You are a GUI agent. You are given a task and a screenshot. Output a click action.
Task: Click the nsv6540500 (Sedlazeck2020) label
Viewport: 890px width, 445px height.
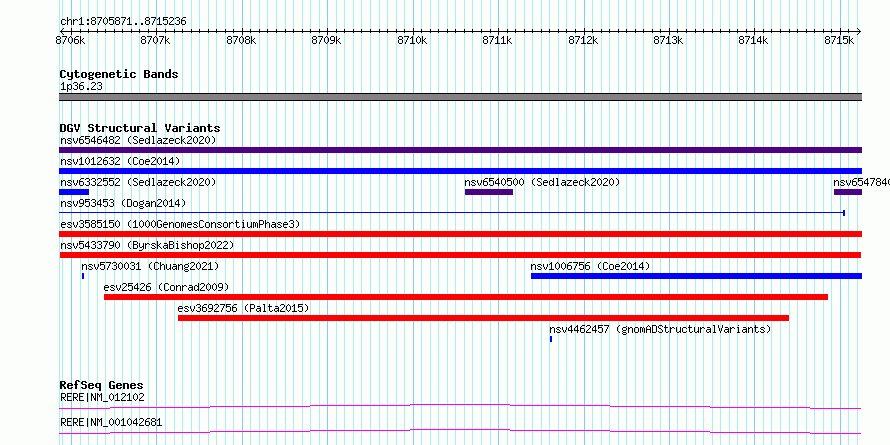click(542, 182)
